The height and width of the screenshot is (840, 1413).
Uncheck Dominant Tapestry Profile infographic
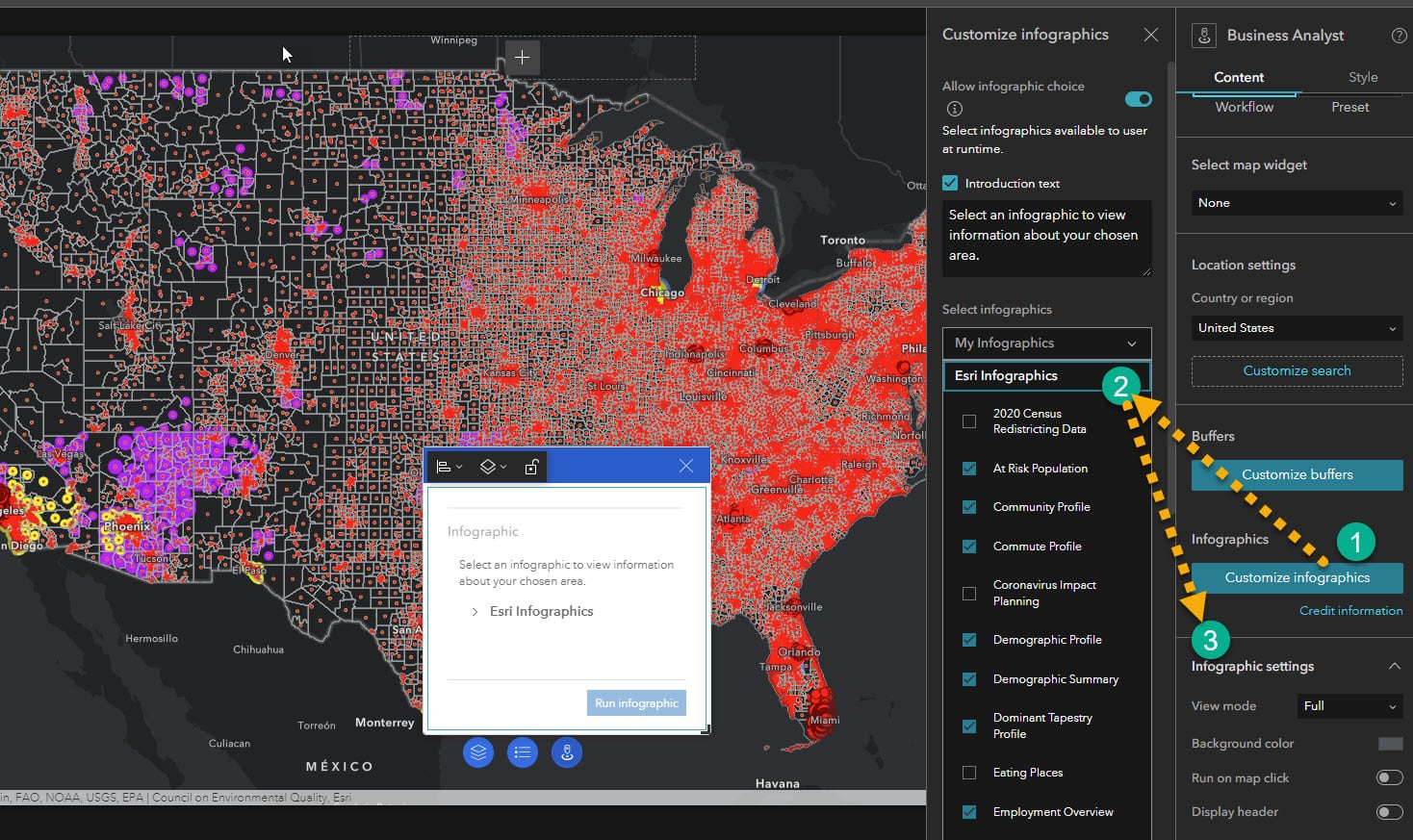pyautogui.click(x=969, y=725)
